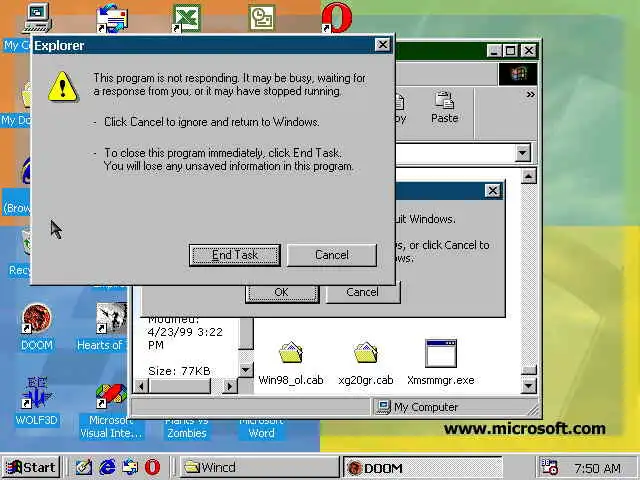Image resolution: width=640 pixels, height=480 pixels.
Task: Click the Show Desktop quick launch icon
Action: [x=84, y=467]
